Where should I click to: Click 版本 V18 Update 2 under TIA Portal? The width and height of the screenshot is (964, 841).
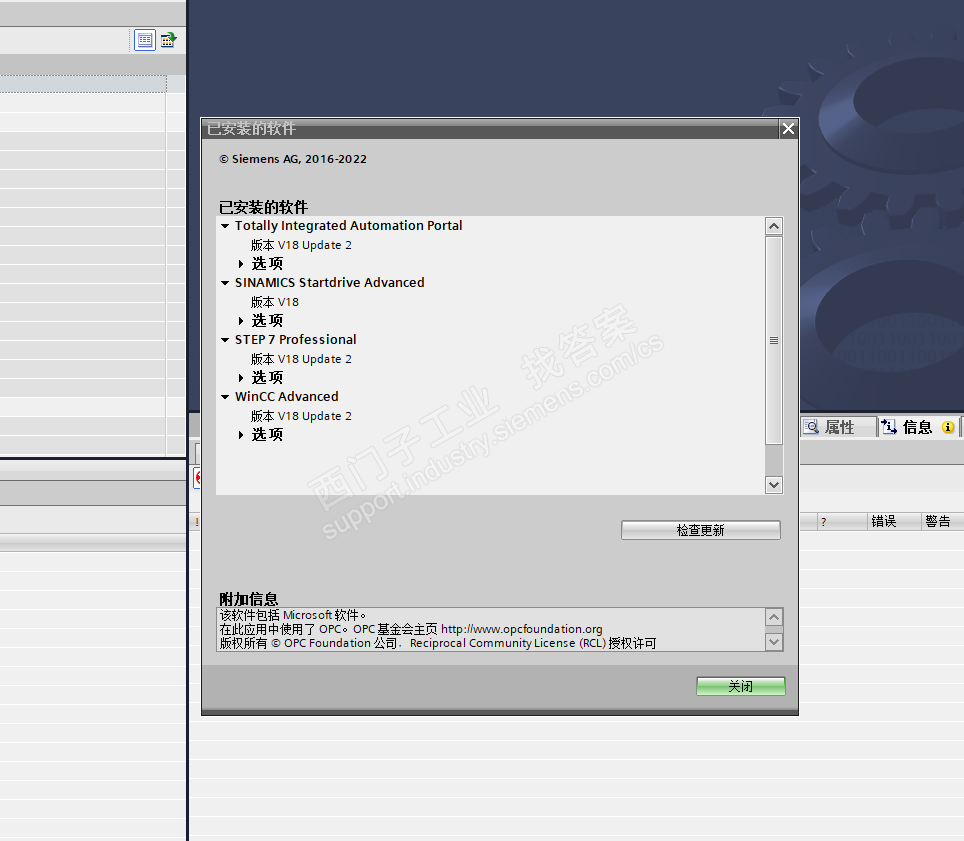point(301,245)
